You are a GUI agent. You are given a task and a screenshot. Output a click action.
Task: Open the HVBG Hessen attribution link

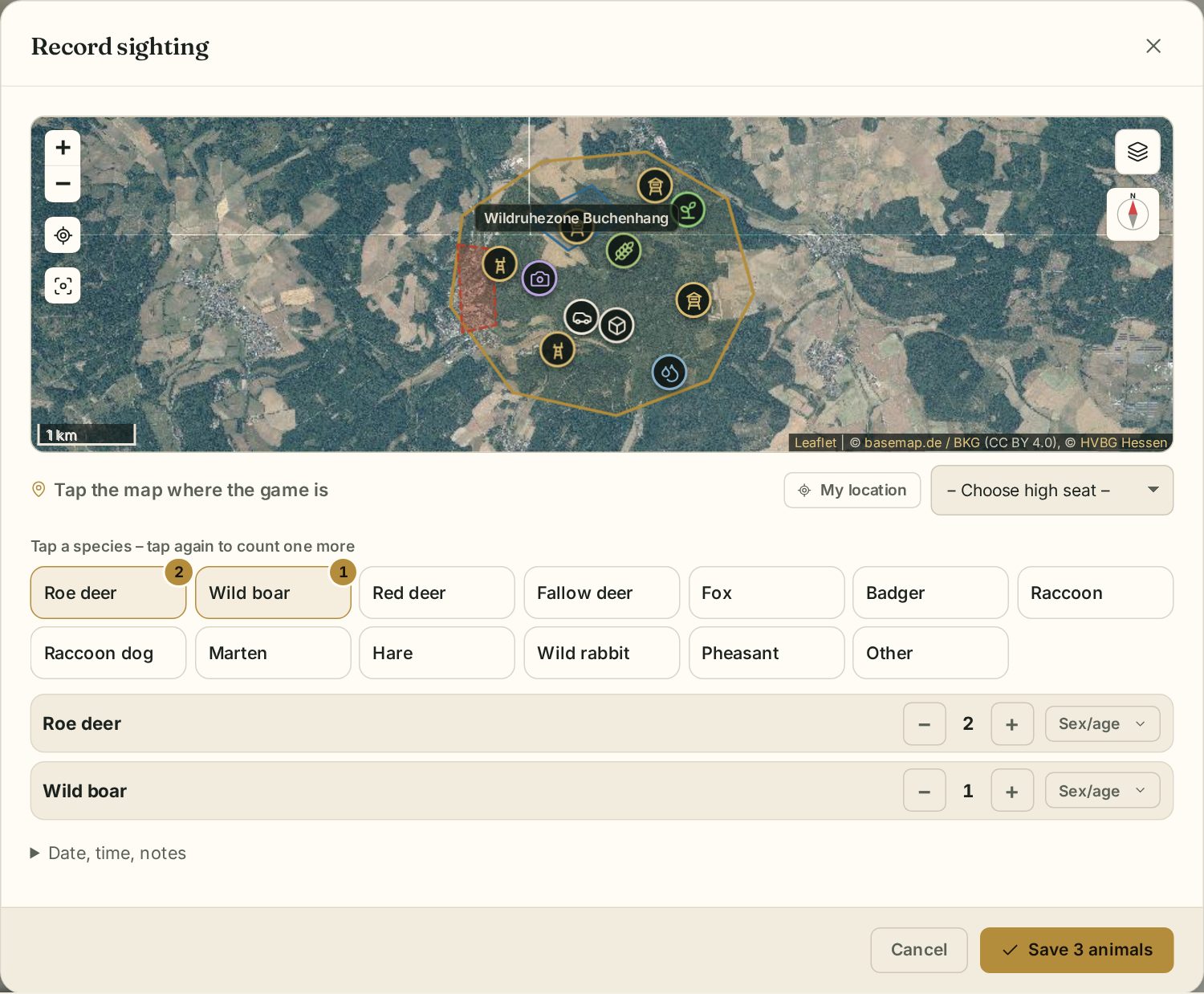(x=1123, y=442)
